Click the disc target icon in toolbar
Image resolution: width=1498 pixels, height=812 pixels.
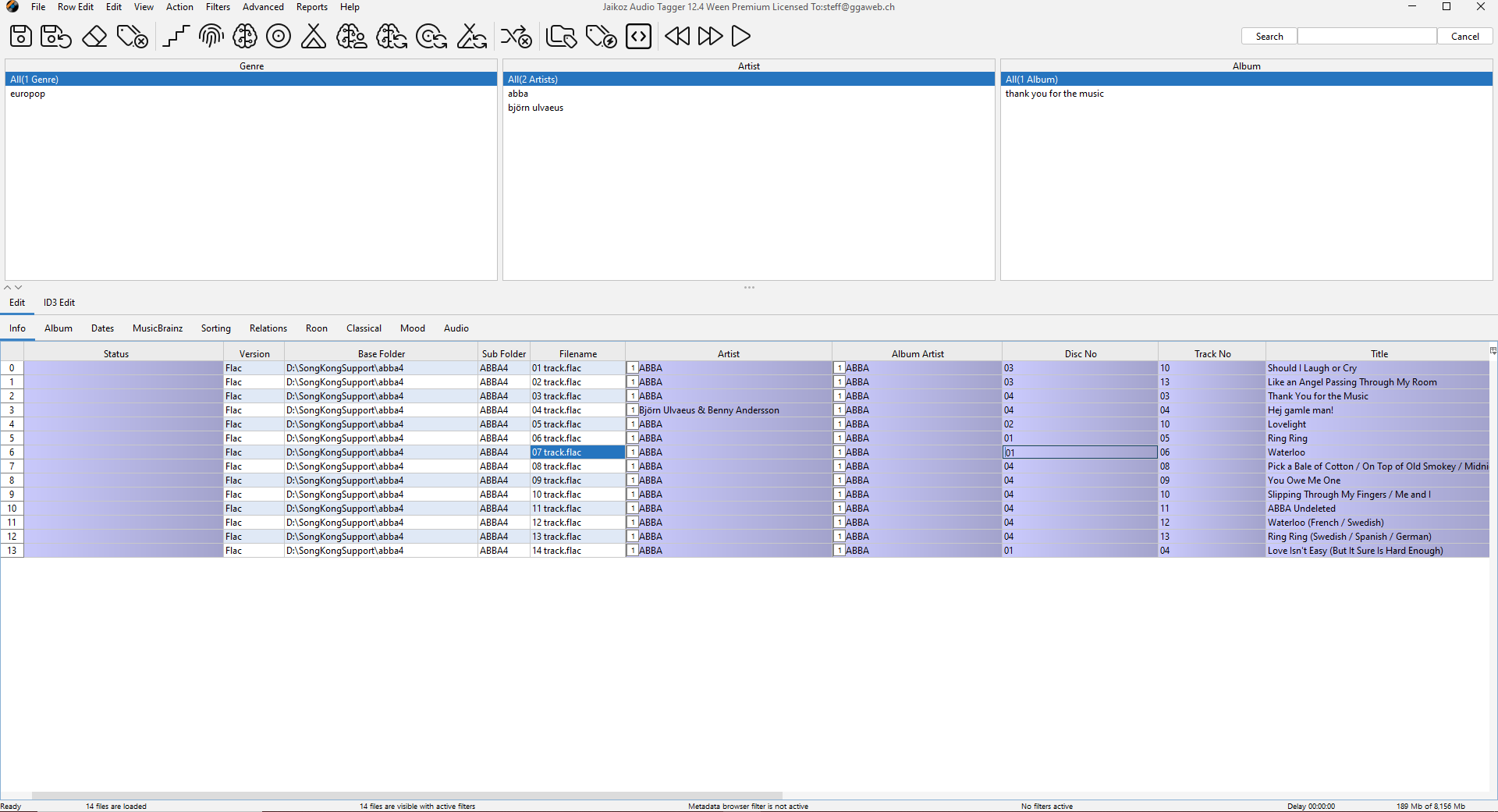pyautogui.click(x=279, y=36)
